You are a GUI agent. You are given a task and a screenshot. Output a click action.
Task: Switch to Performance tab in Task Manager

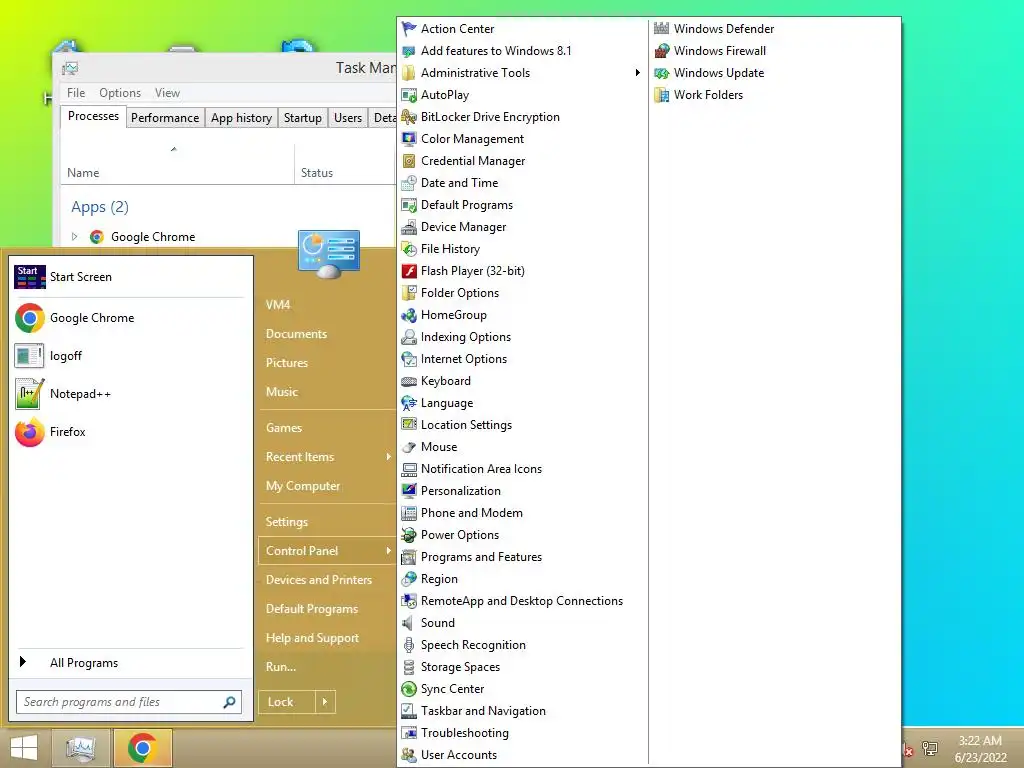(165, 118)
